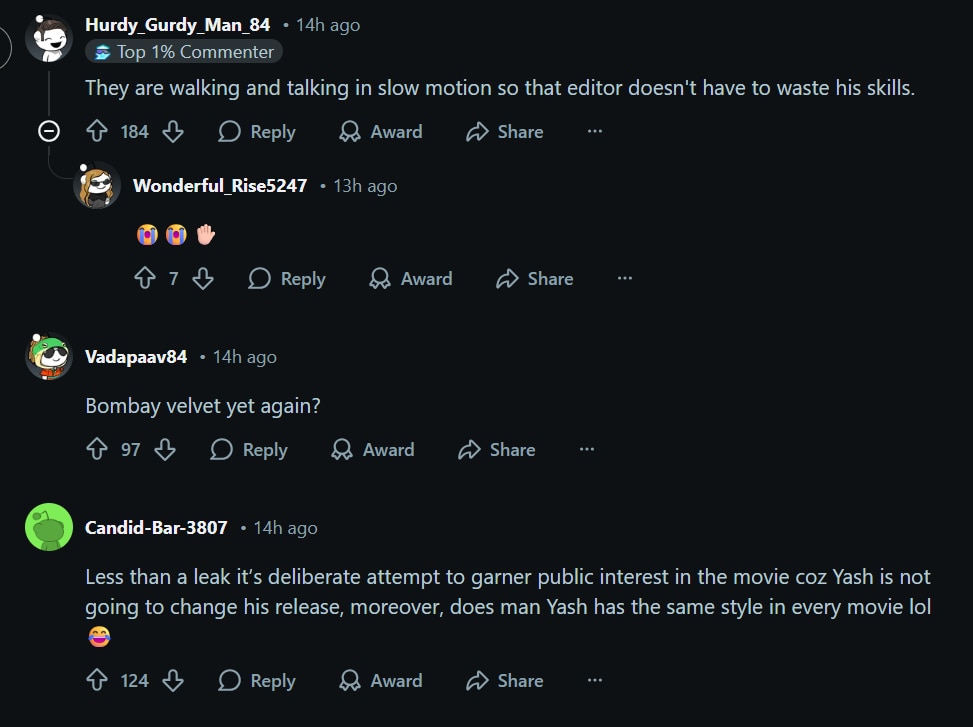This screenshot has height=727, width=973.
Task: Upvote Candid-Bar-3807's comment
Action: (97, 681)
